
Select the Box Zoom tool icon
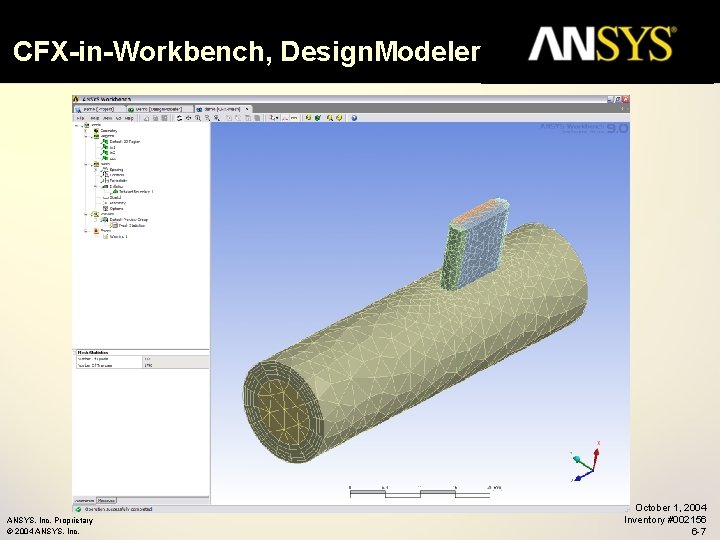tap(208, 118)
